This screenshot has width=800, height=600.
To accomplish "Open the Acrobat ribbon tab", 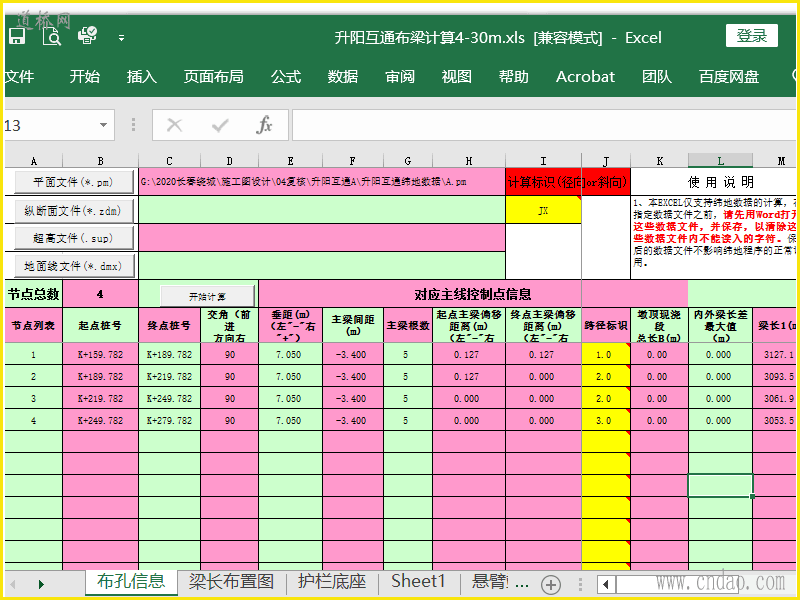I will [585, 77].
